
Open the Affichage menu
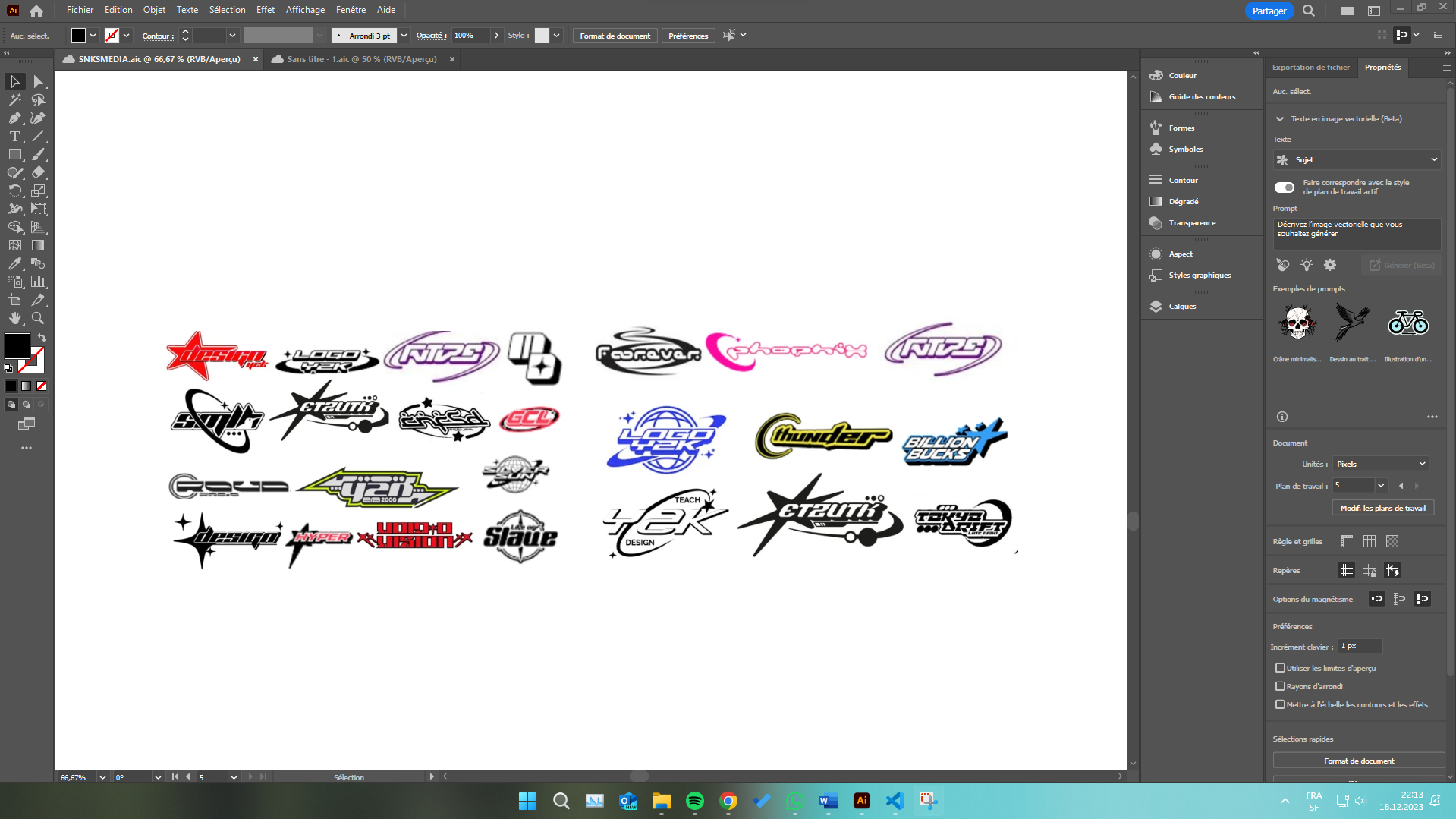tap(305, 10)
